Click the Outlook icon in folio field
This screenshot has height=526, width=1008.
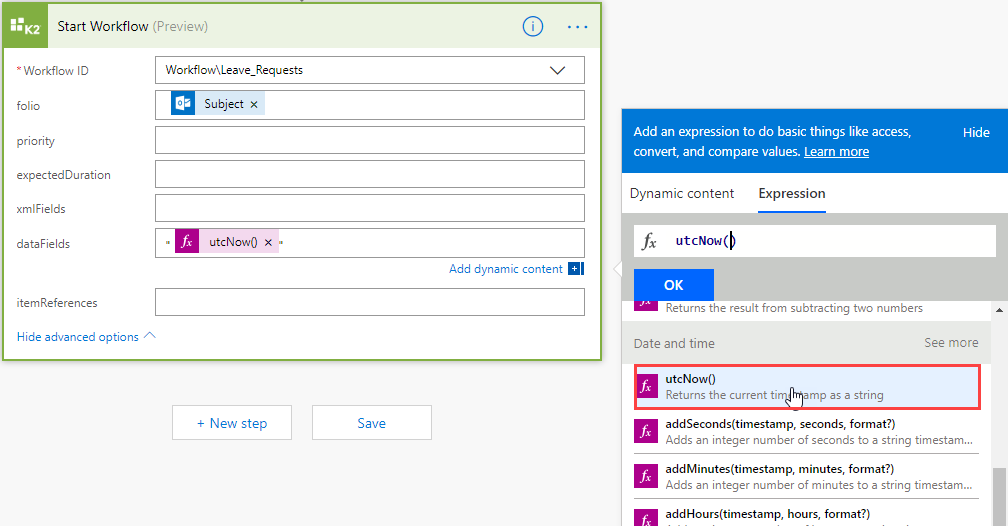coord(183,104)
